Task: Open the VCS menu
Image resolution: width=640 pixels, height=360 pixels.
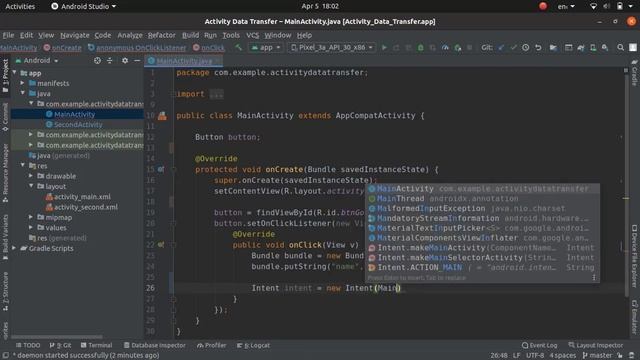Action: 253,35
